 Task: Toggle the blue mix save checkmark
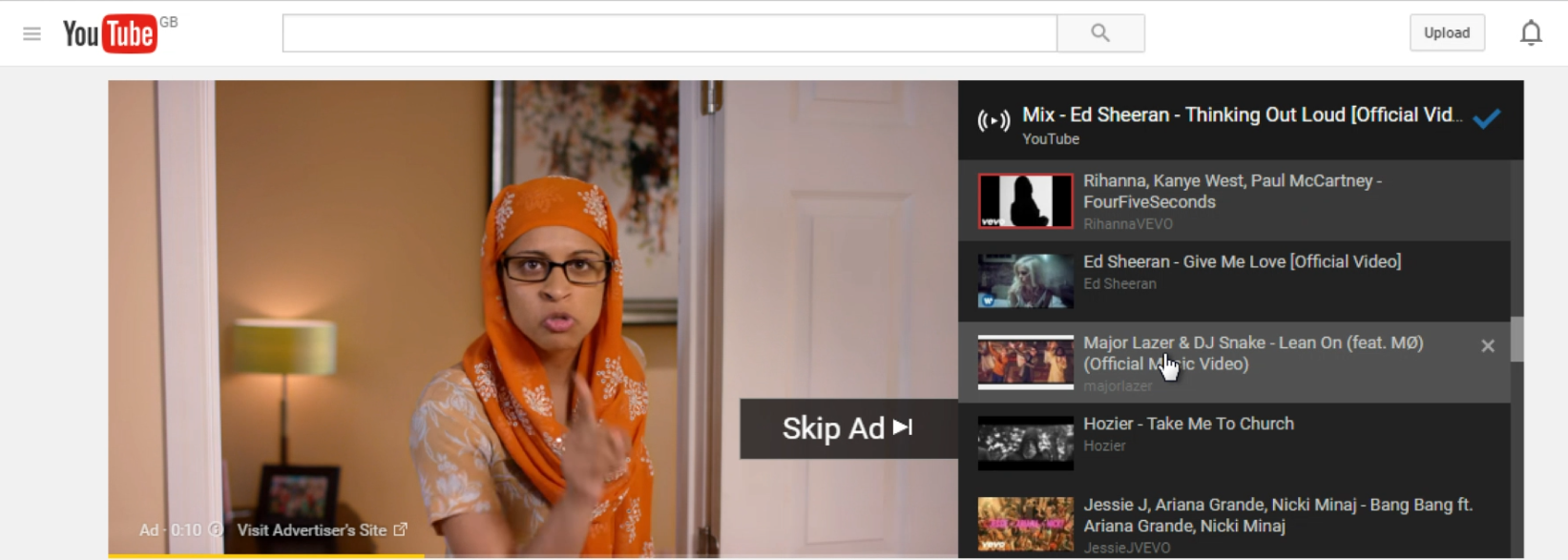1486,118
